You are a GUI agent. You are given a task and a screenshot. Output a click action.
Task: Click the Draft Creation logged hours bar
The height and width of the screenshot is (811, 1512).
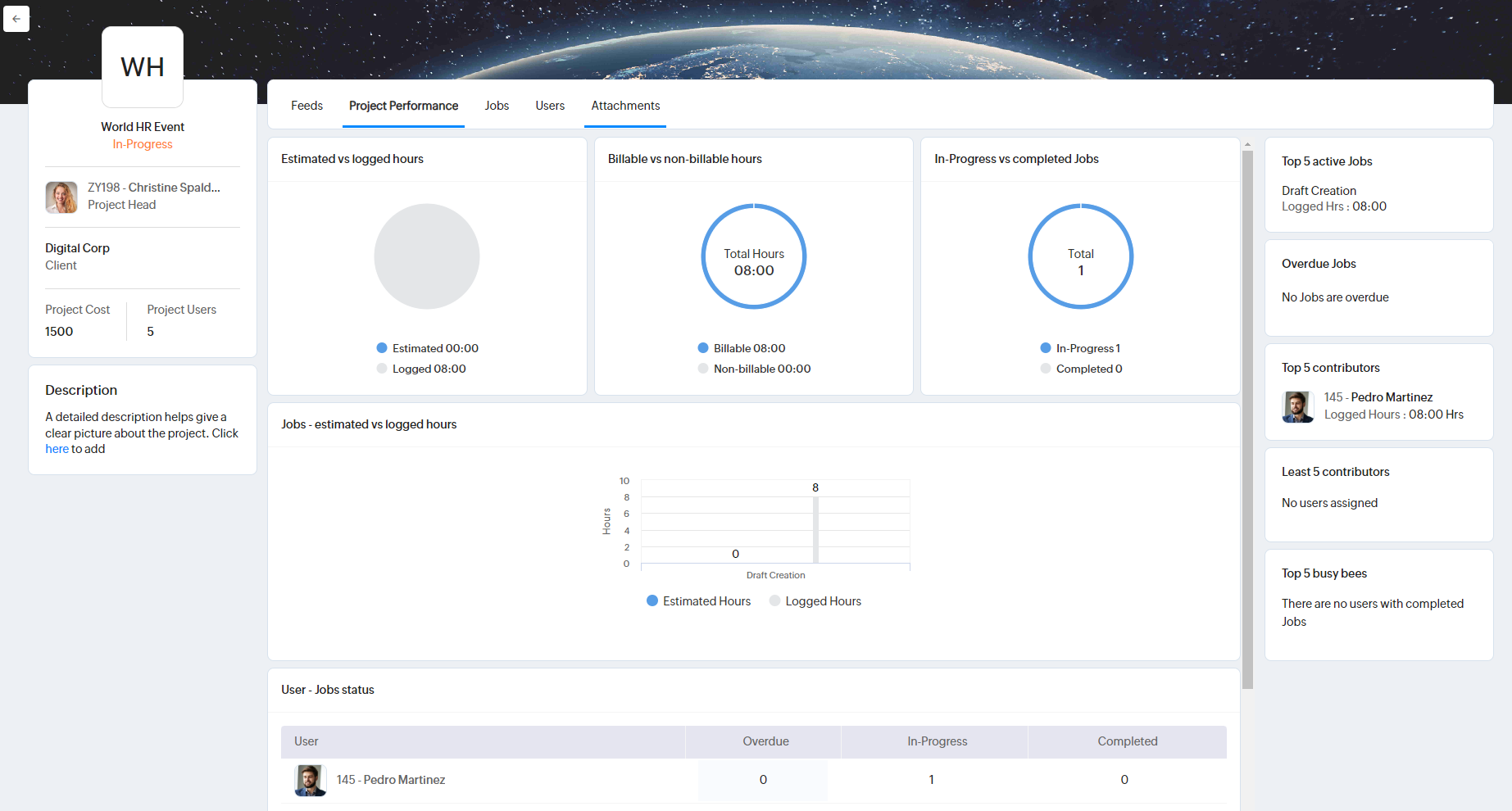815,529
